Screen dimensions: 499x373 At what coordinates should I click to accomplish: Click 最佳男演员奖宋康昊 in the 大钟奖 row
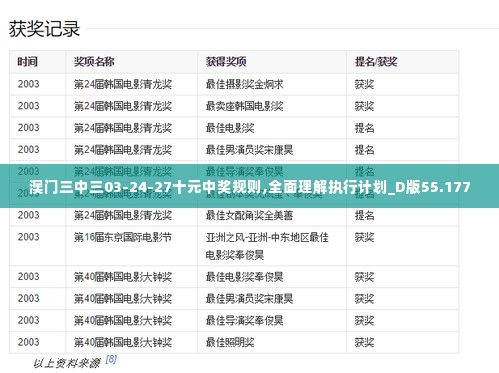[249, 299]
